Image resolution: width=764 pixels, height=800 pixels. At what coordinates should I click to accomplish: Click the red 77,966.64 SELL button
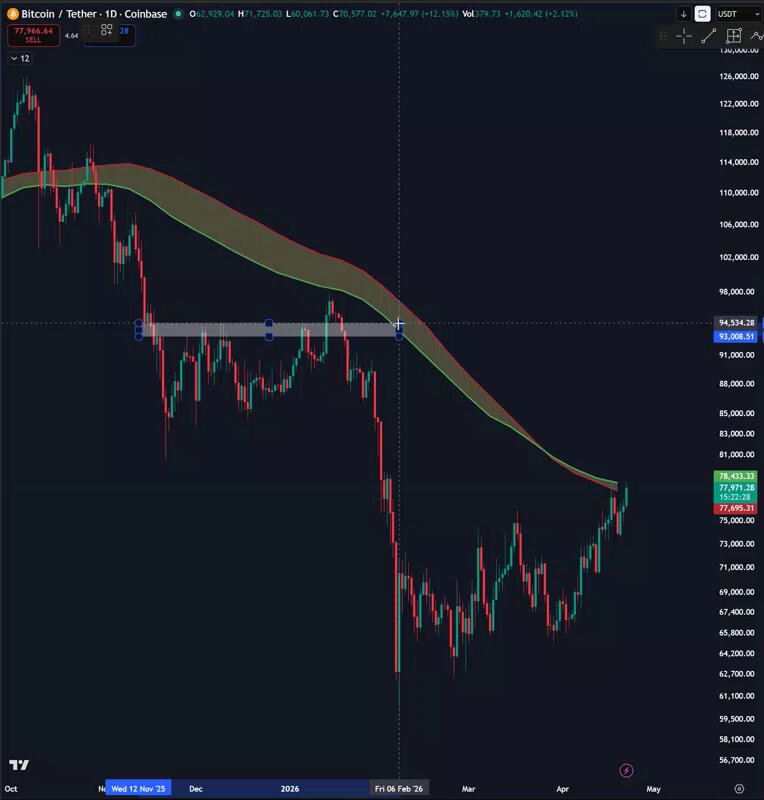pos(33,35)
